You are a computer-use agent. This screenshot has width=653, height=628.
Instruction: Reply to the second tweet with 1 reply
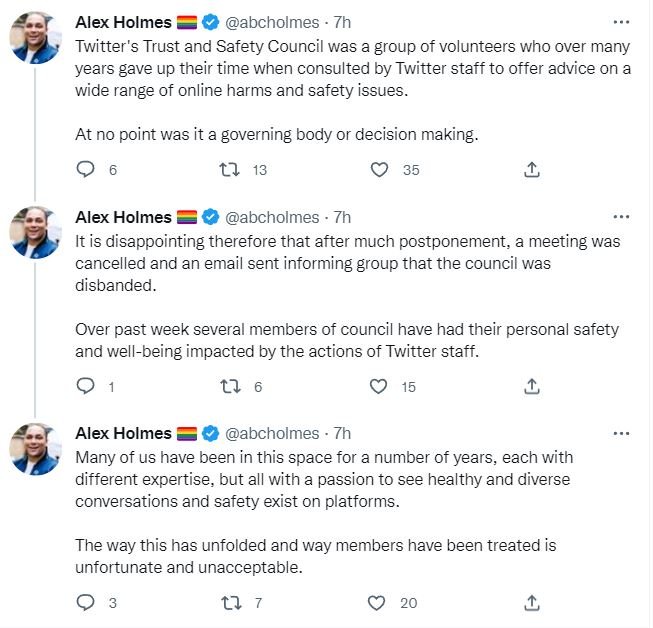[86, 386]
